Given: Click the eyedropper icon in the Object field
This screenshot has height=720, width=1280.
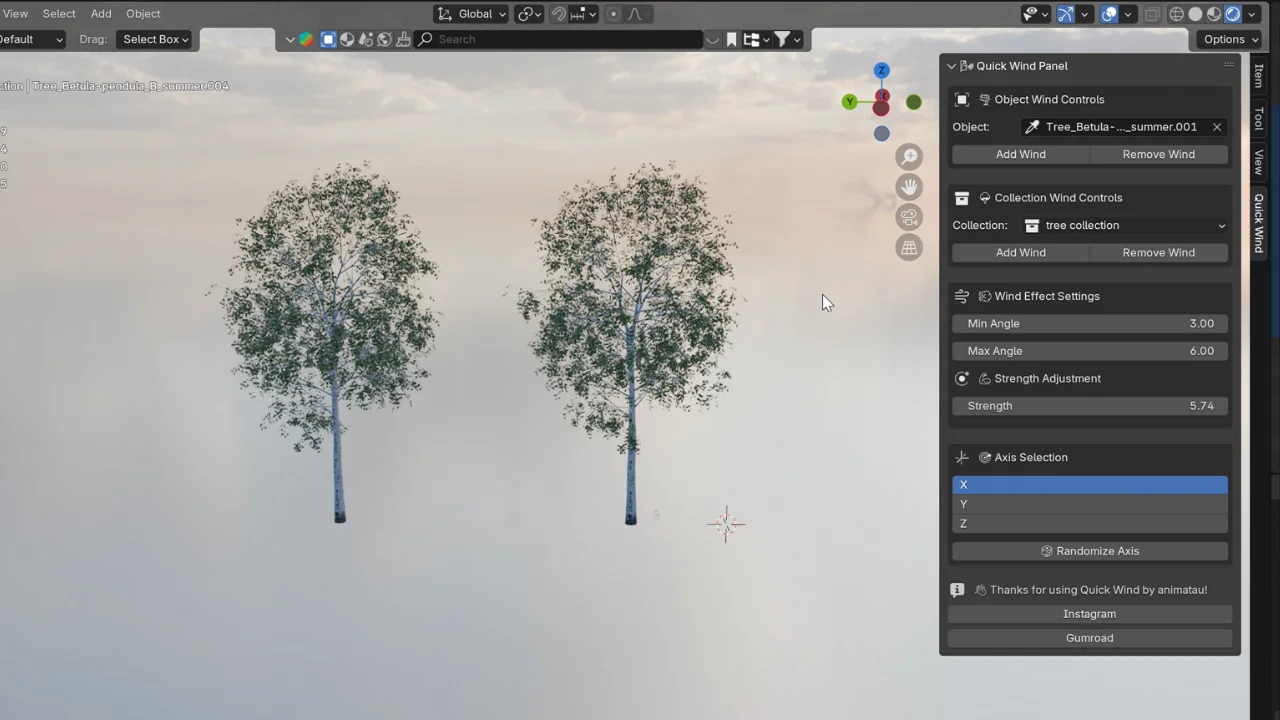Looking at the screenshot, I should pyautogui.click(x=1032, y=126).
